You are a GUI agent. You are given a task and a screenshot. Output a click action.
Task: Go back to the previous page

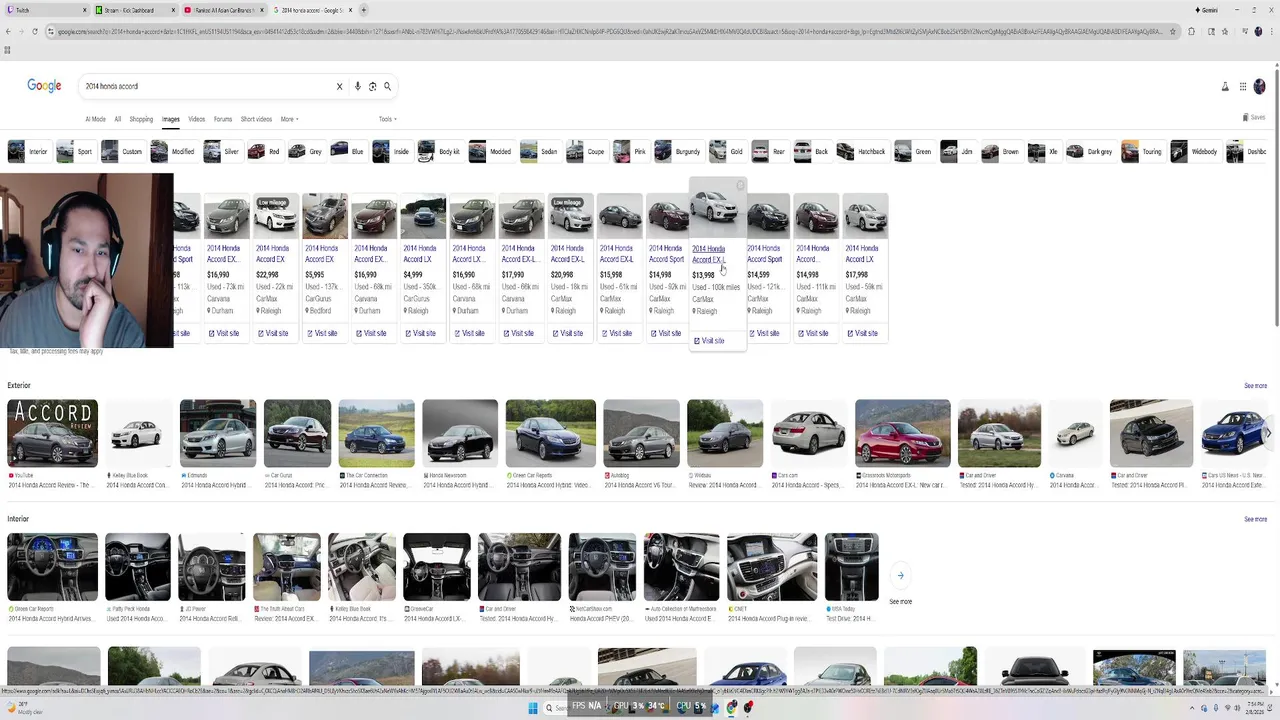point(8,31)
